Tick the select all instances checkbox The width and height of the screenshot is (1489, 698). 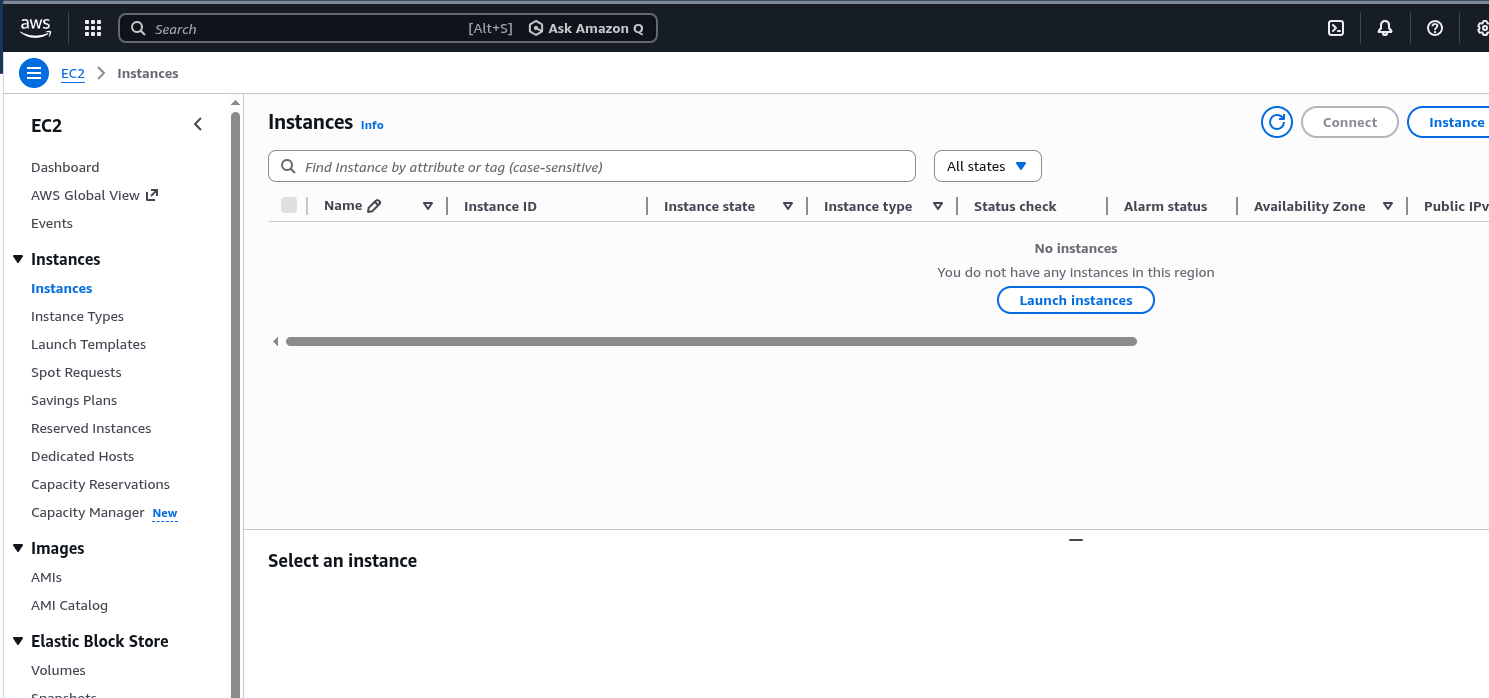pyautogui.click(x=289, y=205)
